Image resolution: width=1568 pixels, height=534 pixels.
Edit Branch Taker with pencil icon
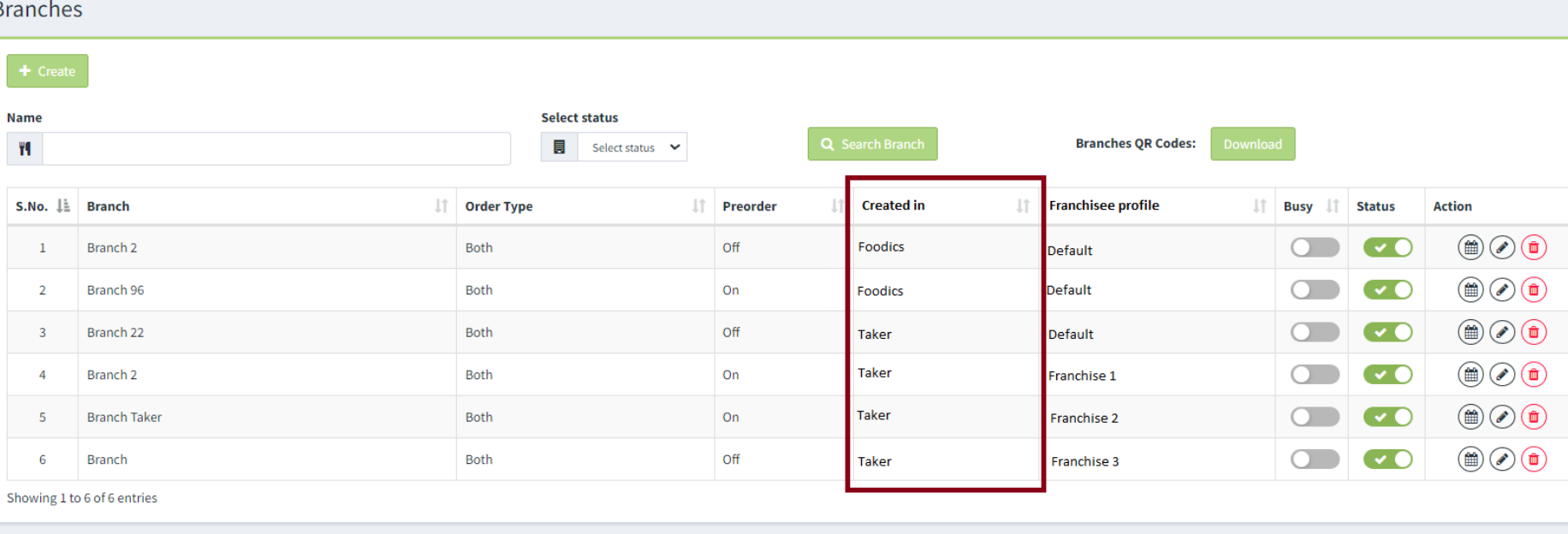(x=1502, y=417)
